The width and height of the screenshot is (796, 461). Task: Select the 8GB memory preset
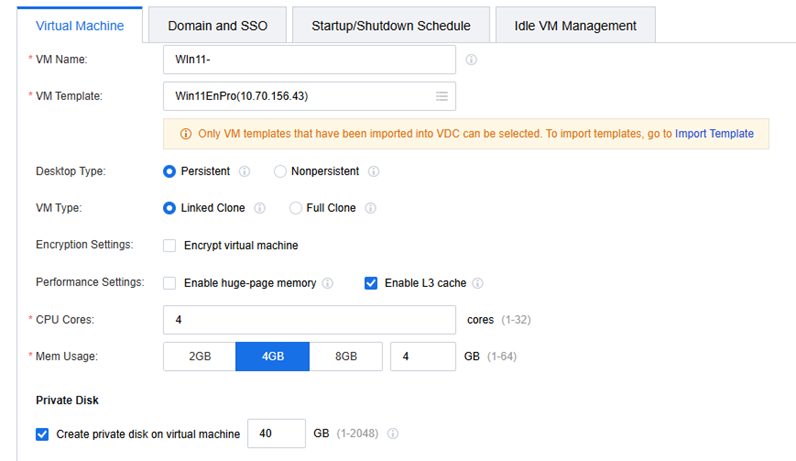[346, 357]
